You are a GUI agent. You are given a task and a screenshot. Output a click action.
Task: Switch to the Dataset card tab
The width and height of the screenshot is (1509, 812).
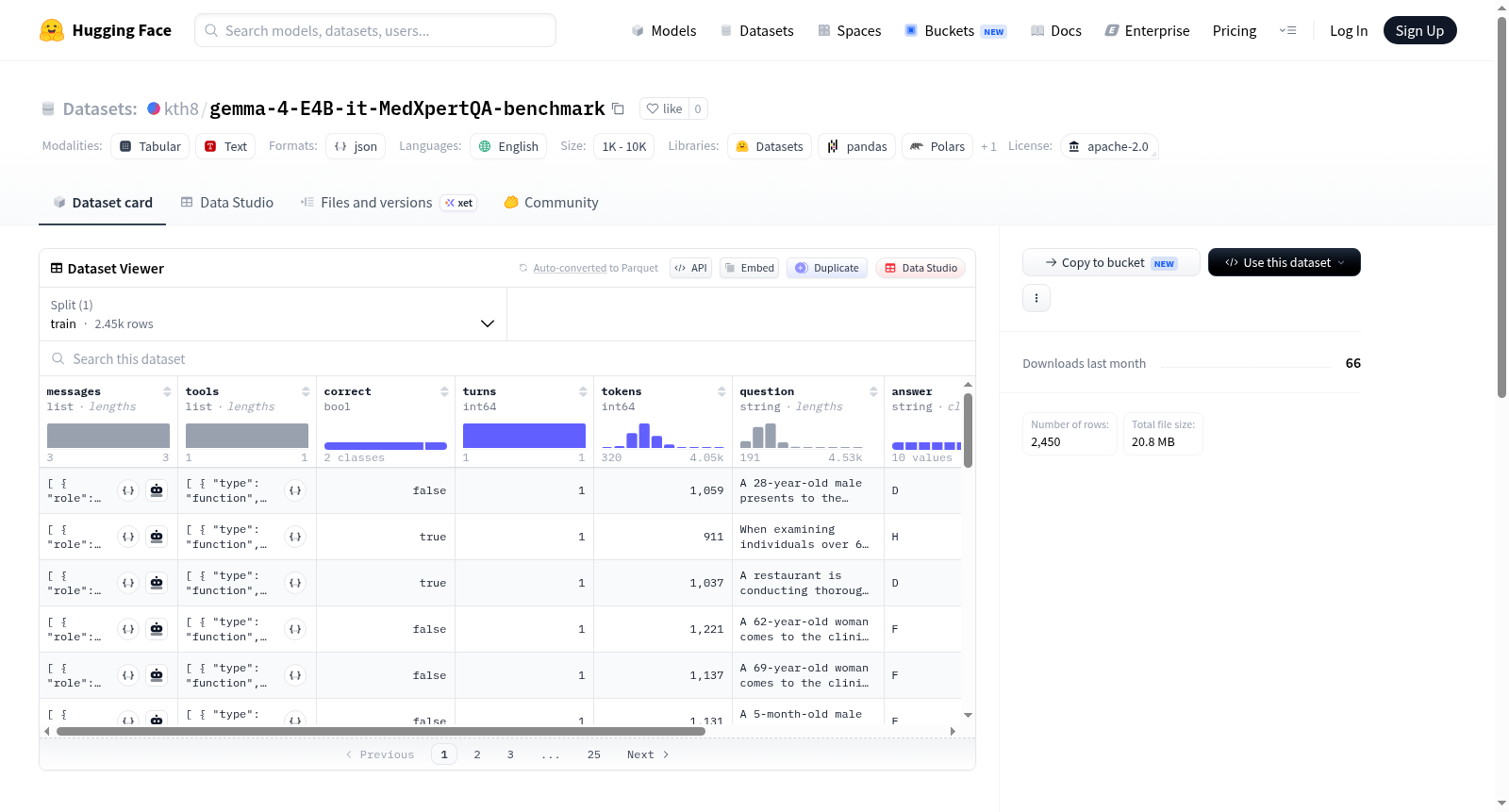coord(102,202)
